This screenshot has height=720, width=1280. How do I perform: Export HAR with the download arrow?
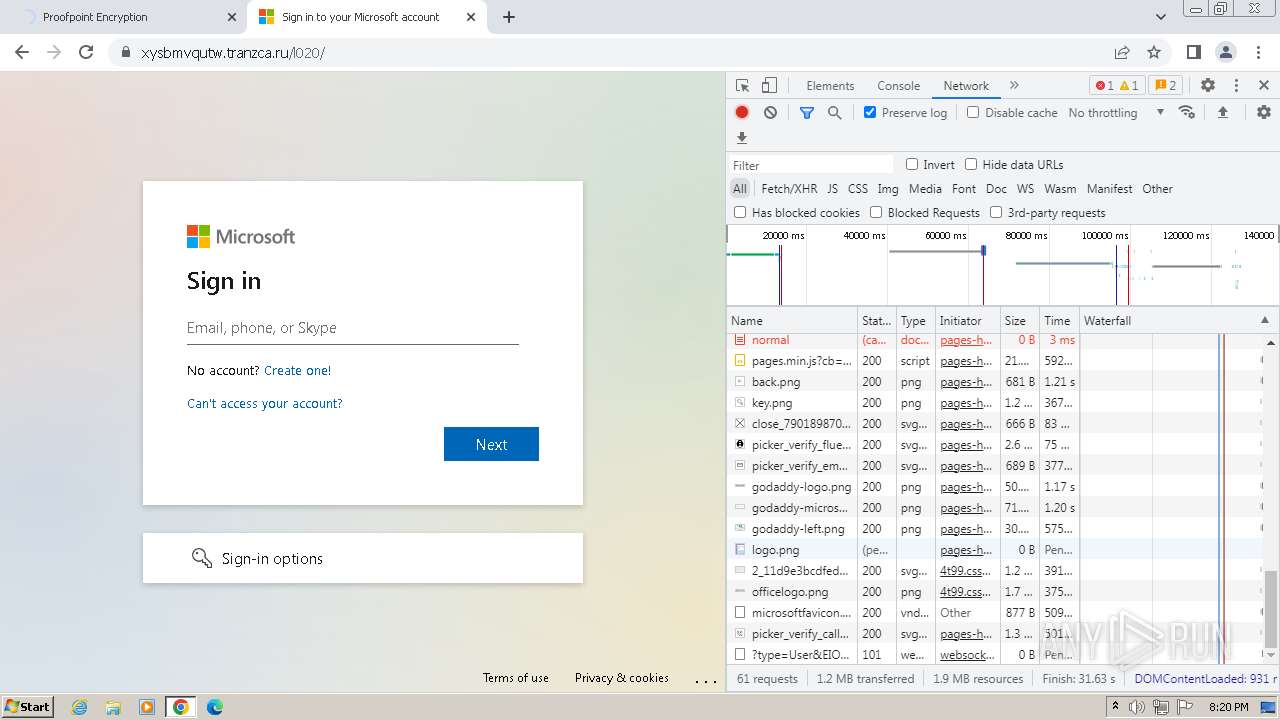(x=742, y=138)
